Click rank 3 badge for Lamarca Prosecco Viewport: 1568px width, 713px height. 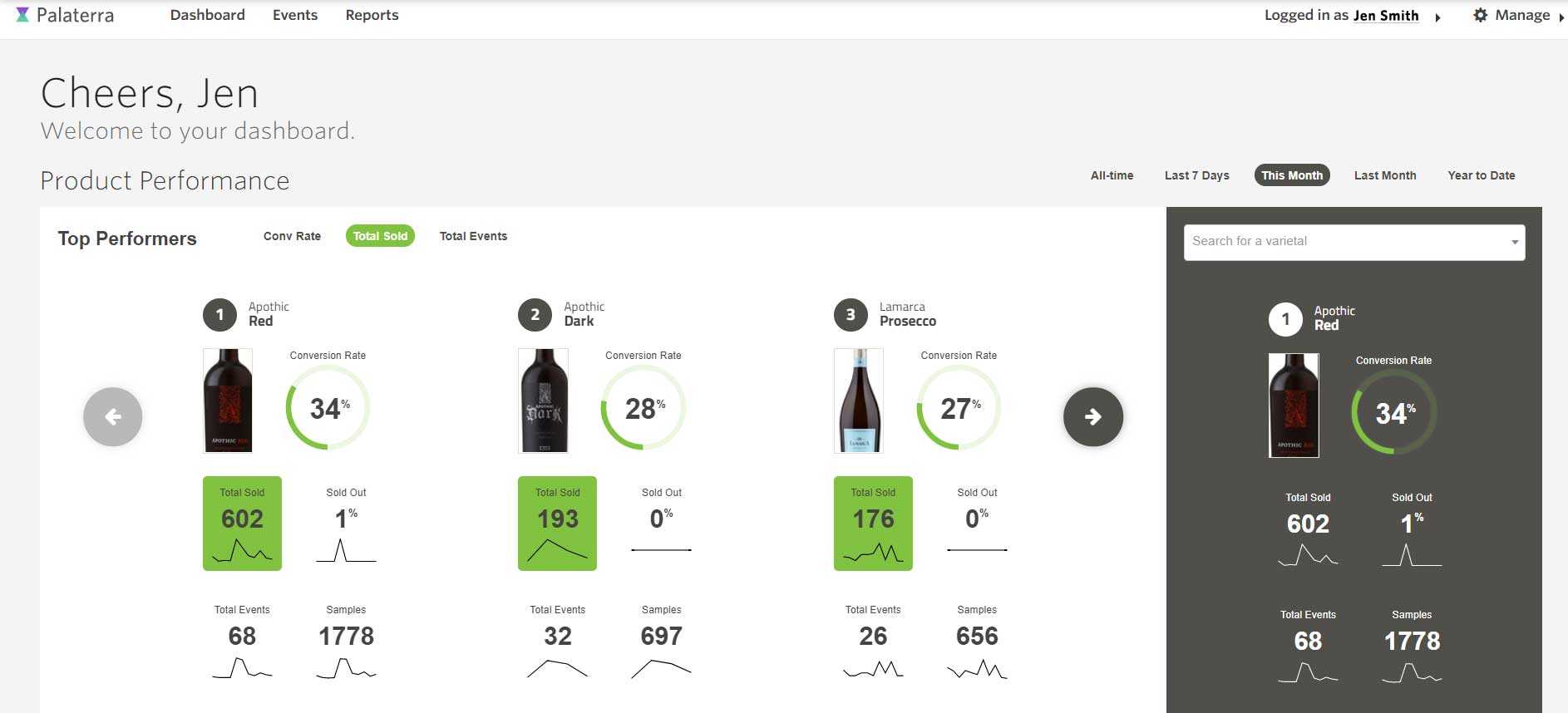(x=851, y=315)
